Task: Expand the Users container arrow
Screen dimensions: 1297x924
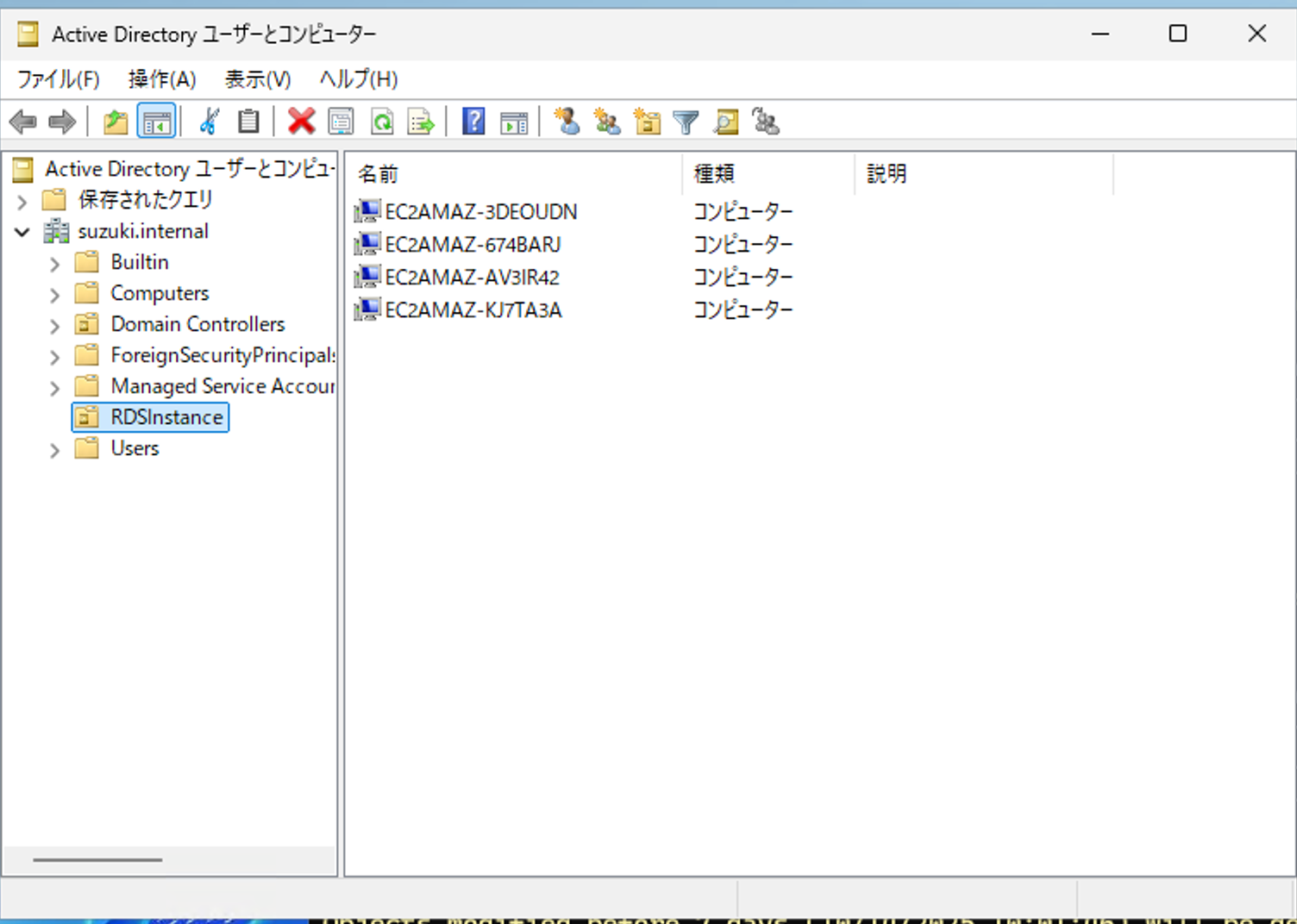Action: click(x=54, y=450)
